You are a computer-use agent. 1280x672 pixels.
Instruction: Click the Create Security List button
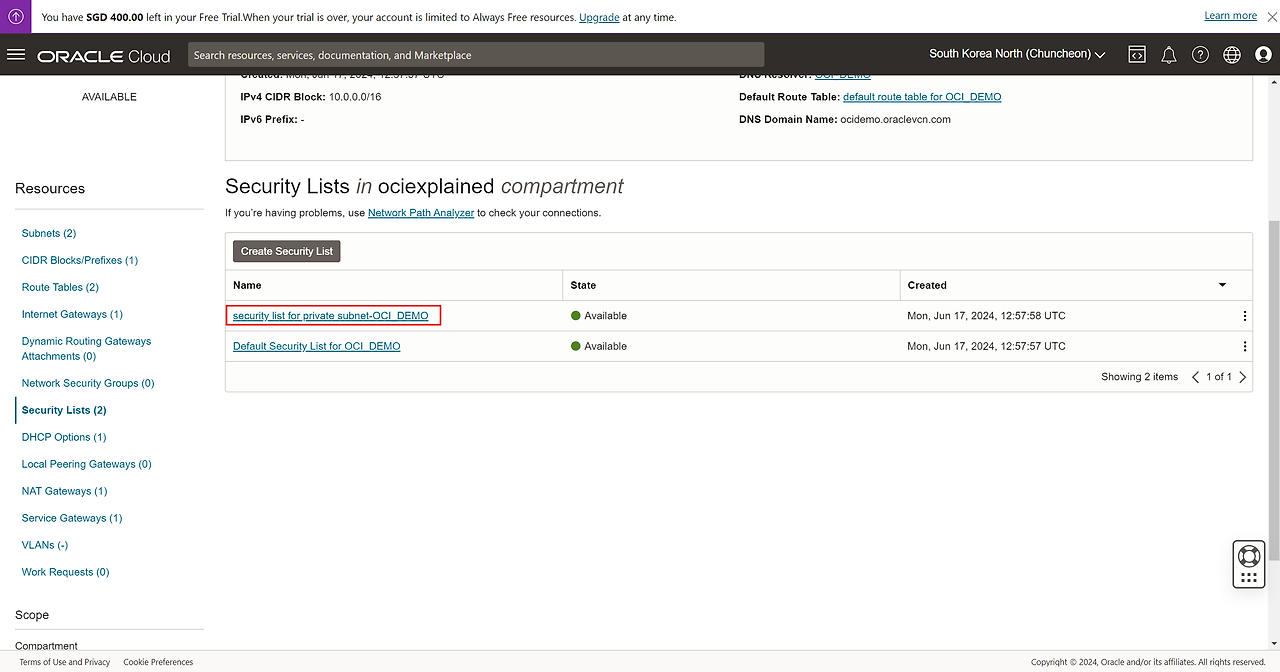[287, 251]
